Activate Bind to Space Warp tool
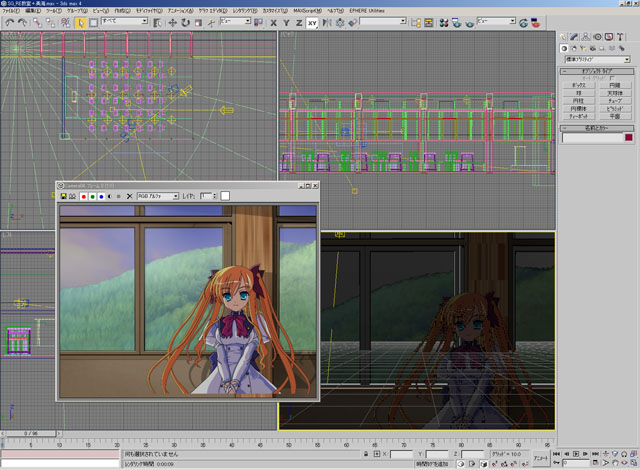 click(x=65, y=23)
